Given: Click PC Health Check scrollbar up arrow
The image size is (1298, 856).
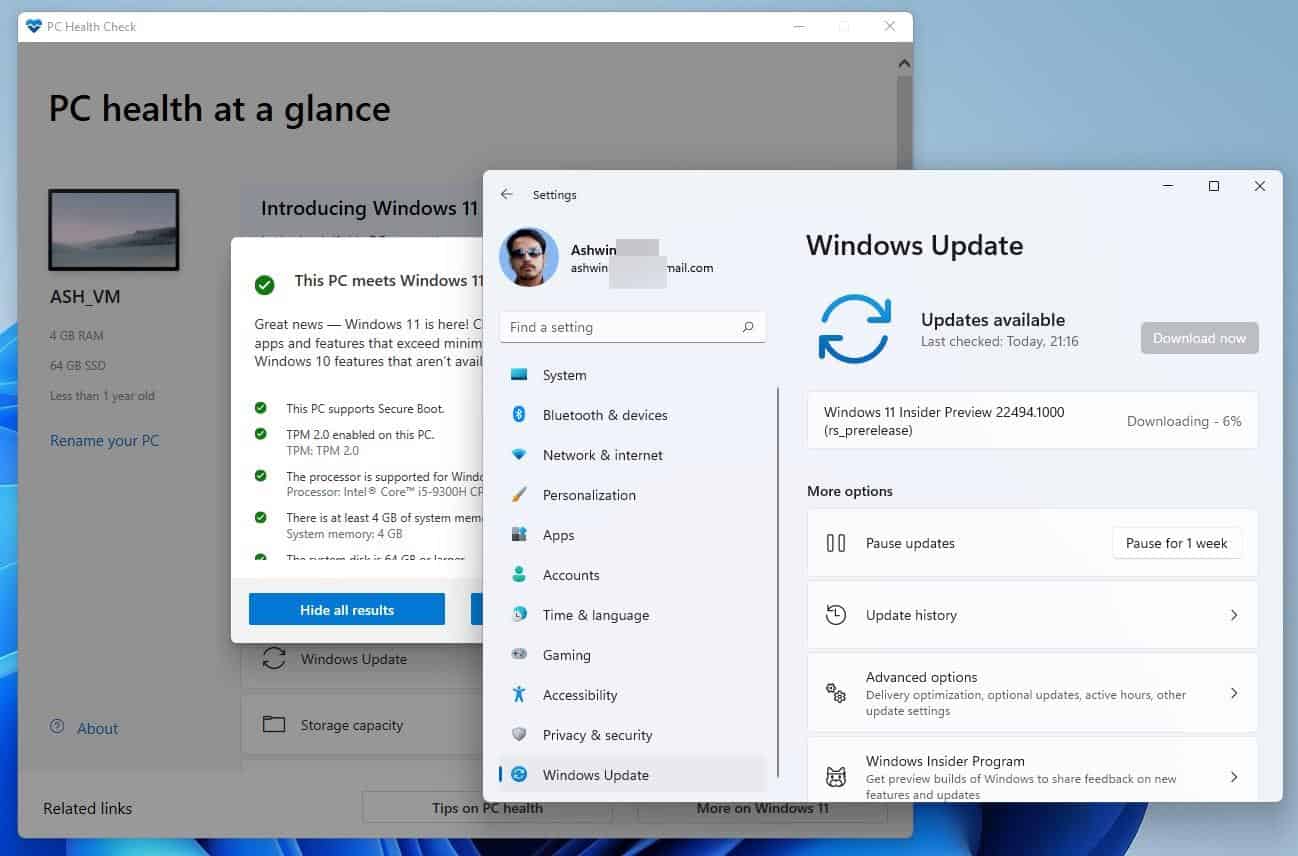Looking at the screenshot, I should pyautogui.click(x=904, y=64).
